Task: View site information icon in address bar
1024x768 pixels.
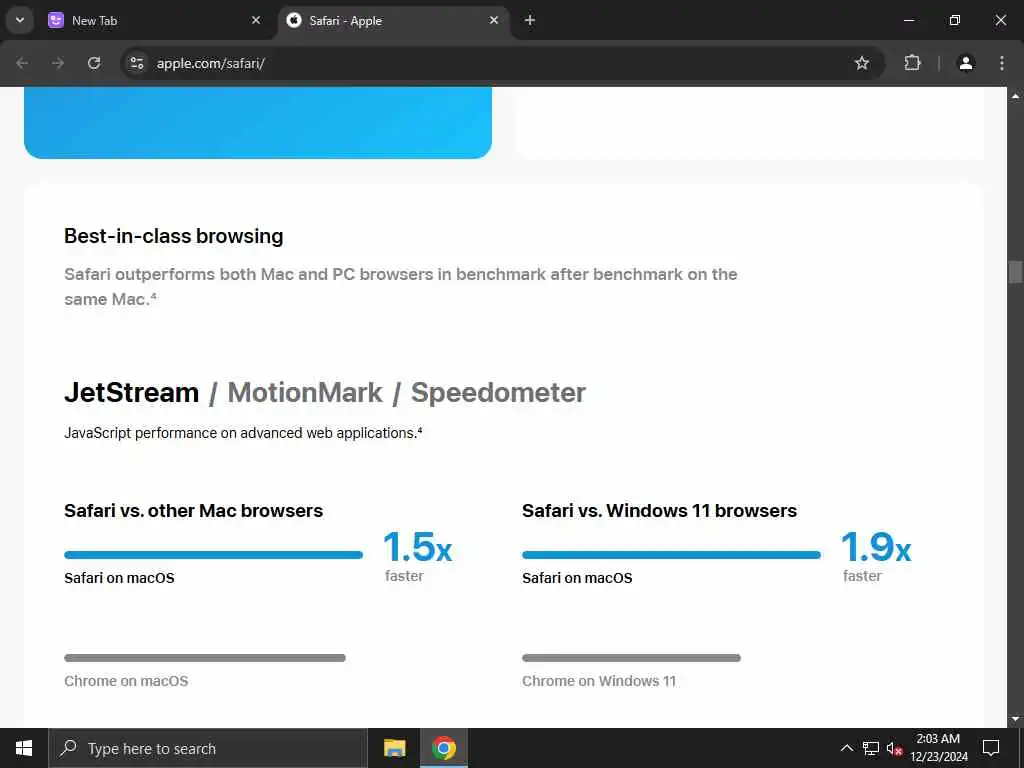Action: (x=136, y=63)
